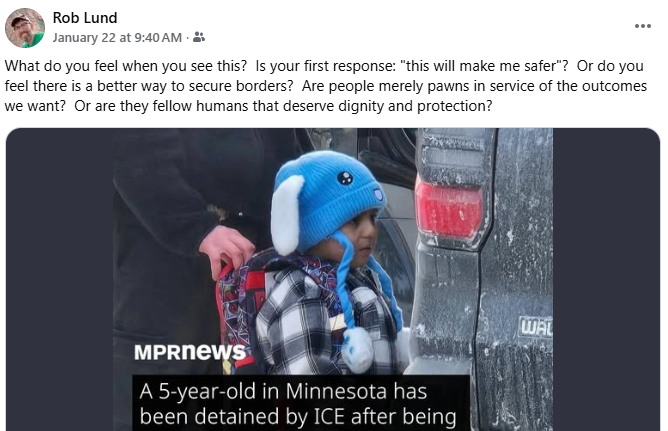Click the friends audience icon beside timestamp
The image size is (668, 431).
(x=199, y=37)
